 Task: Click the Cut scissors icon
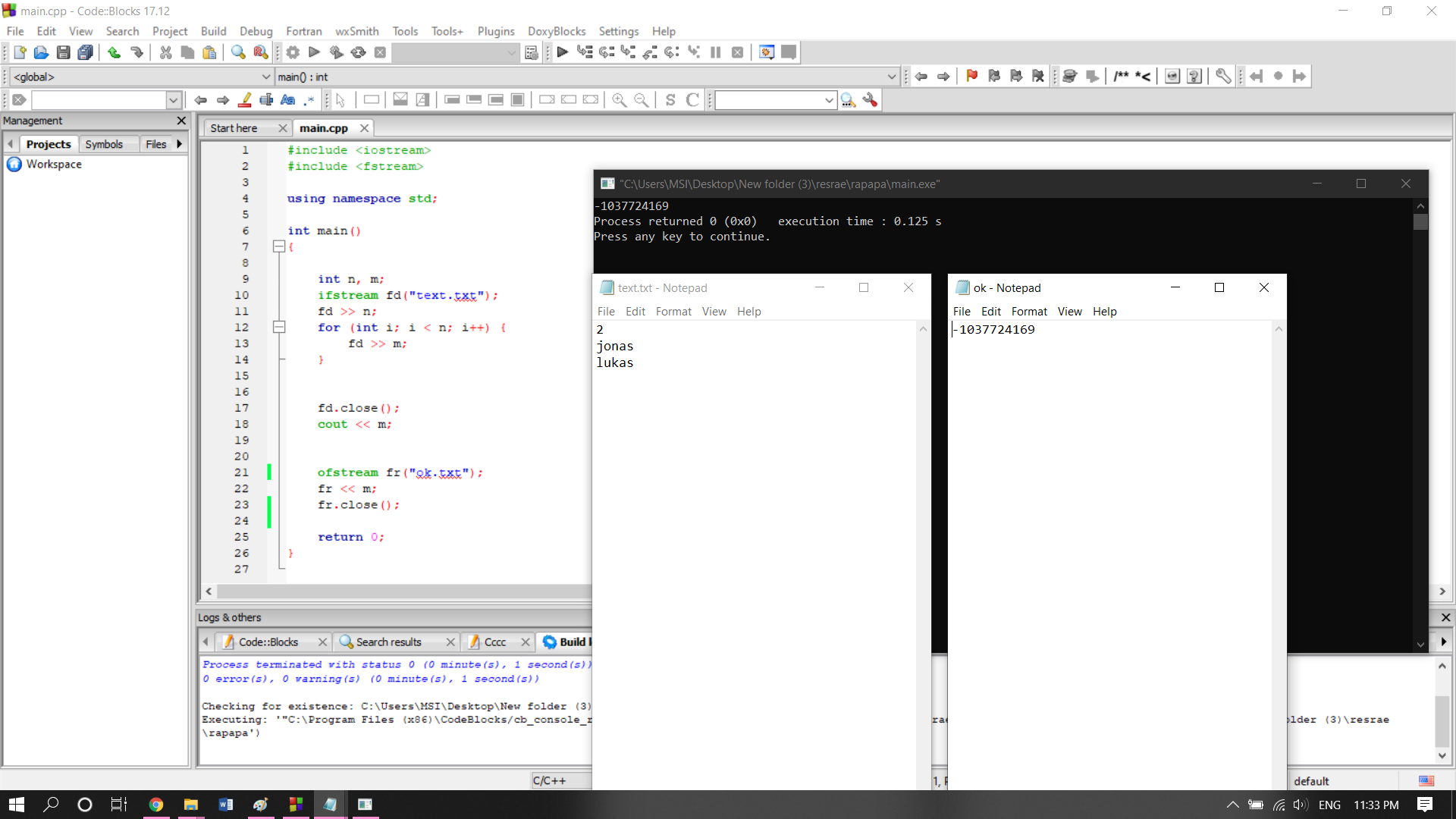[165, 52]
